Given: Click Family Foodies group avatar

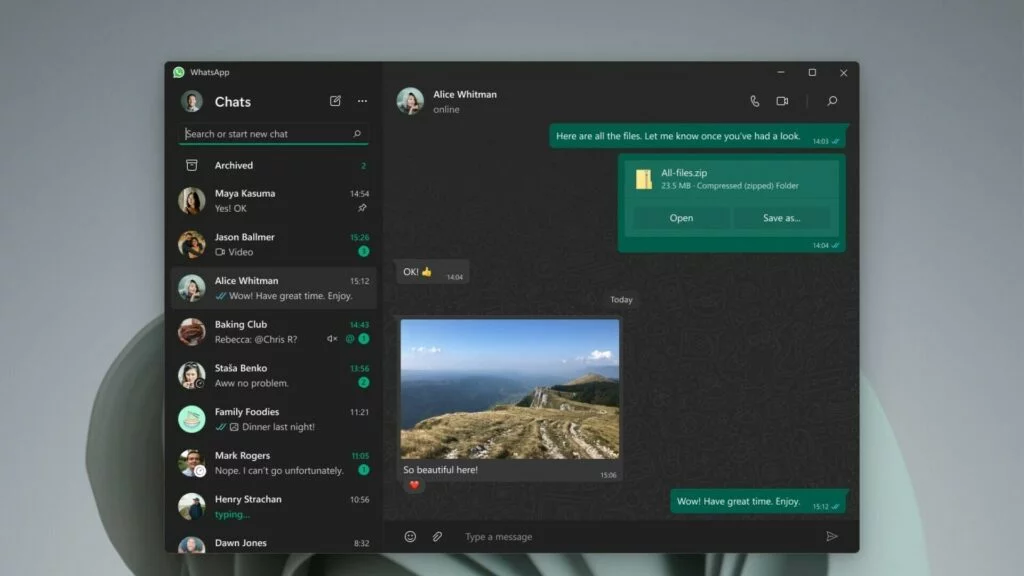Looking at the screenshot, I should (x=192, y=419).
